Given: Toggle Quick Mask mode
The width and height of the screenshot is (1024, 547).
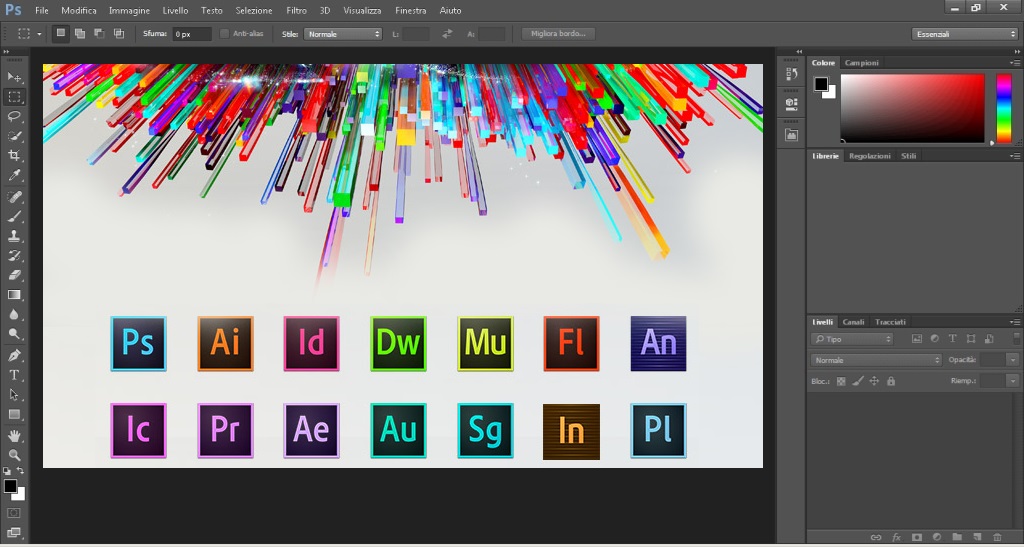Looking at the screenshot, I should [x=14, y=513].
